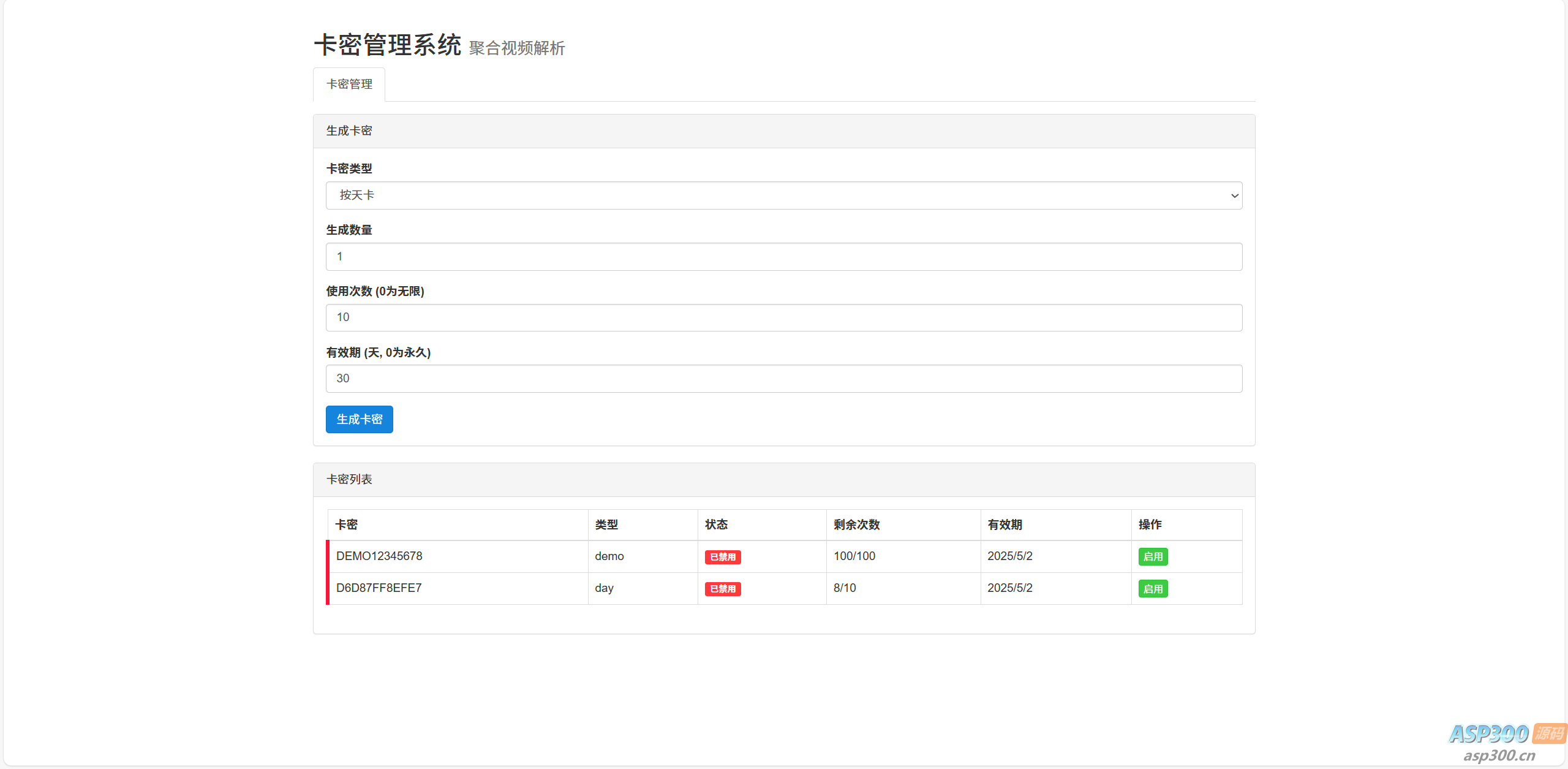Expand the generation type combo box arrow
This screenshot has height=769, width=1568.
[1233, 195]
